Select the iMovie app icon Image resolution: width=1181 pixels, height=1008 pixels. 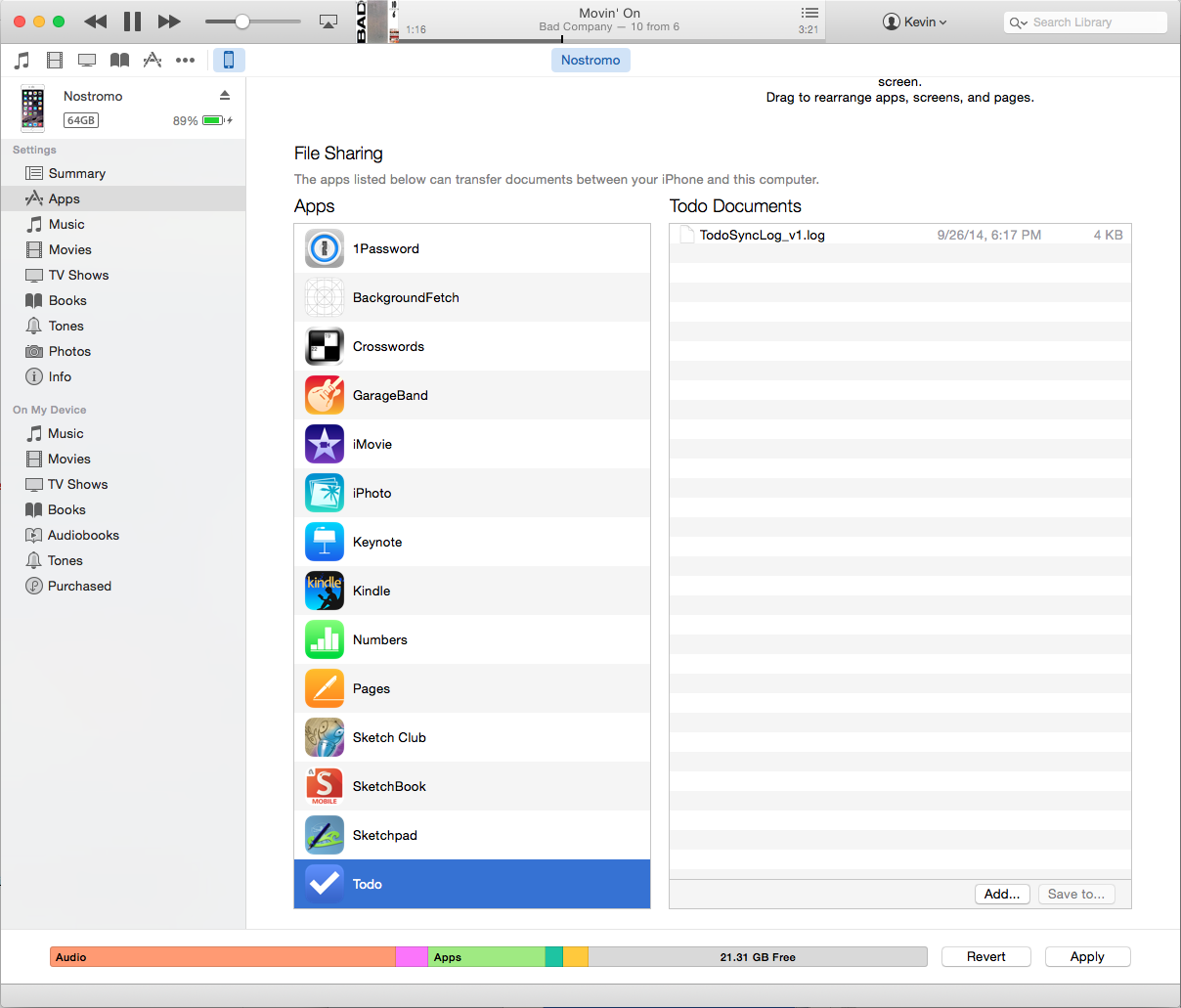click(325, 444)
